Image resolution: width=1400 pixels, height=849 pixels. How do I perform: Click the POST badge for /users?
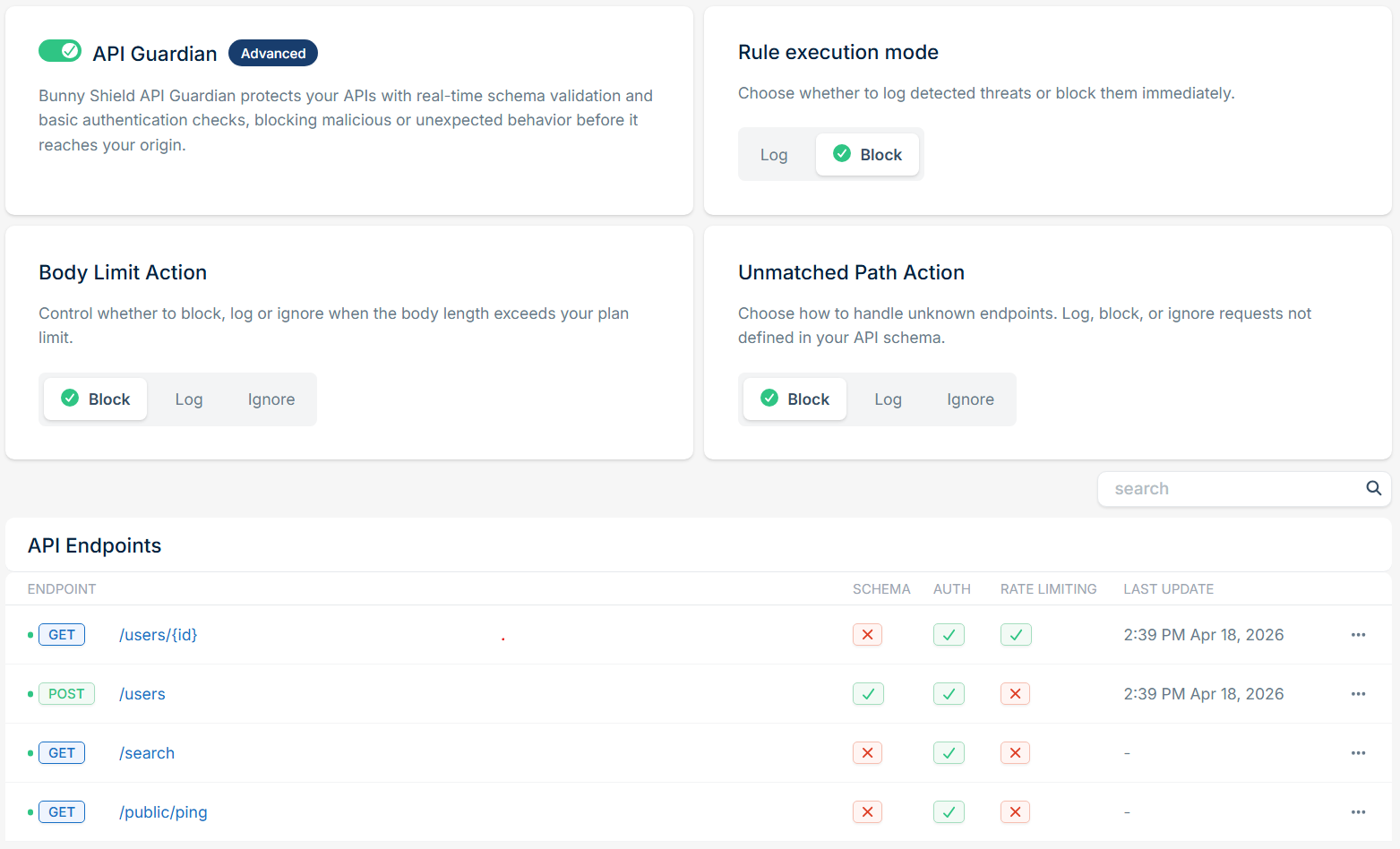click(66, 694)
